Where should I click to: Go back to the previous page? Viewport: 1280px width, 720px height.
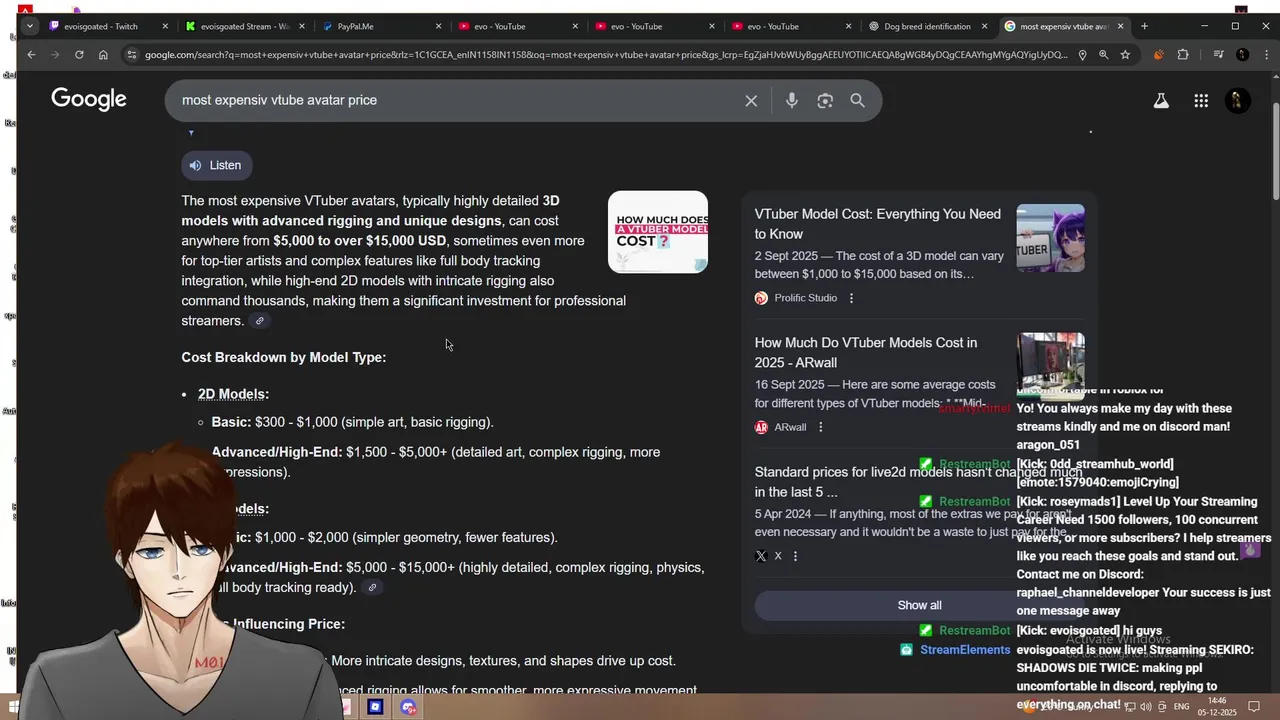pos(31,55)
